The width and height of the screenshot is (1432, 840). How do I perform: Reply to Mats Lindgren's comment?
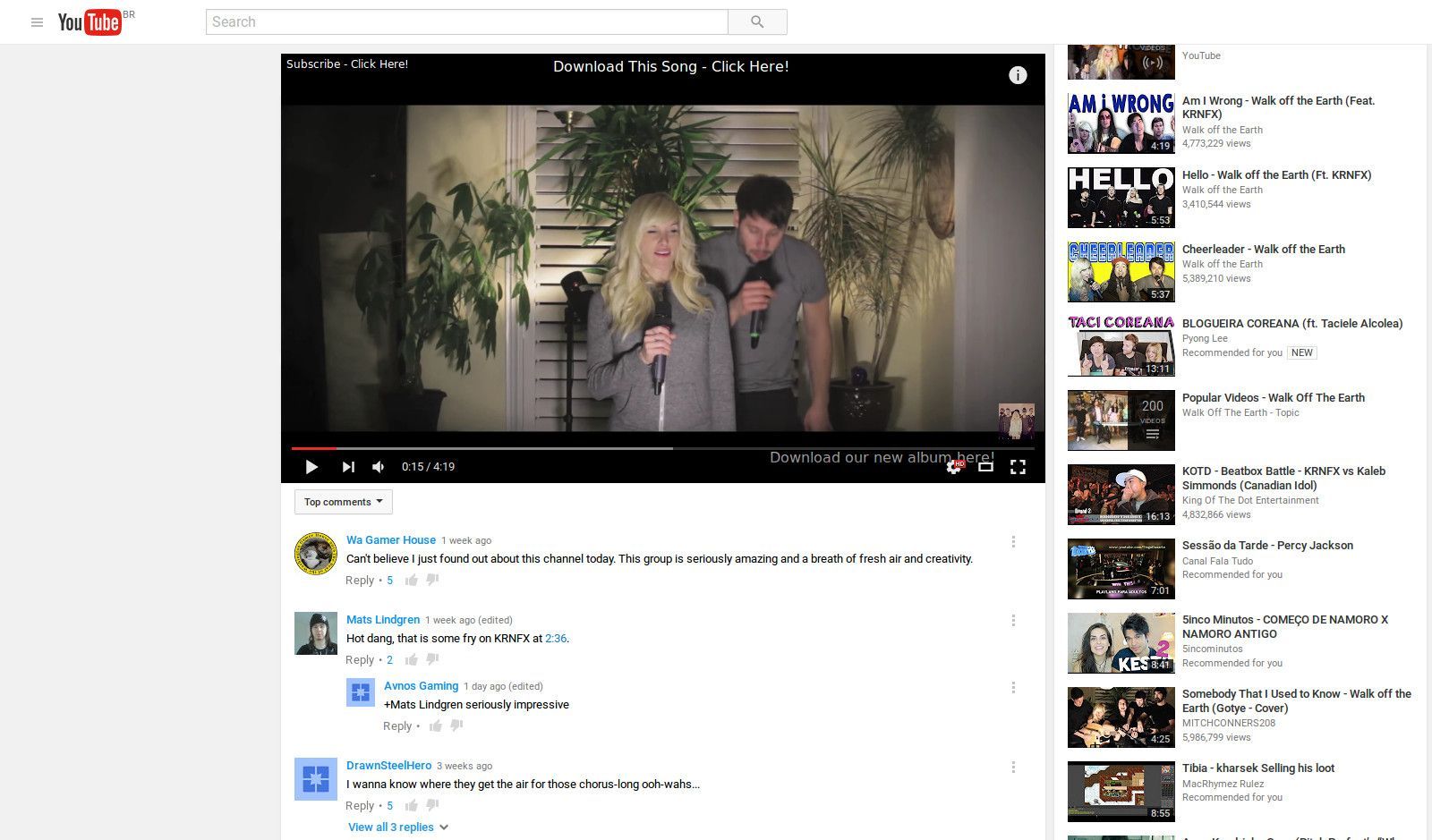pos(360,659)
